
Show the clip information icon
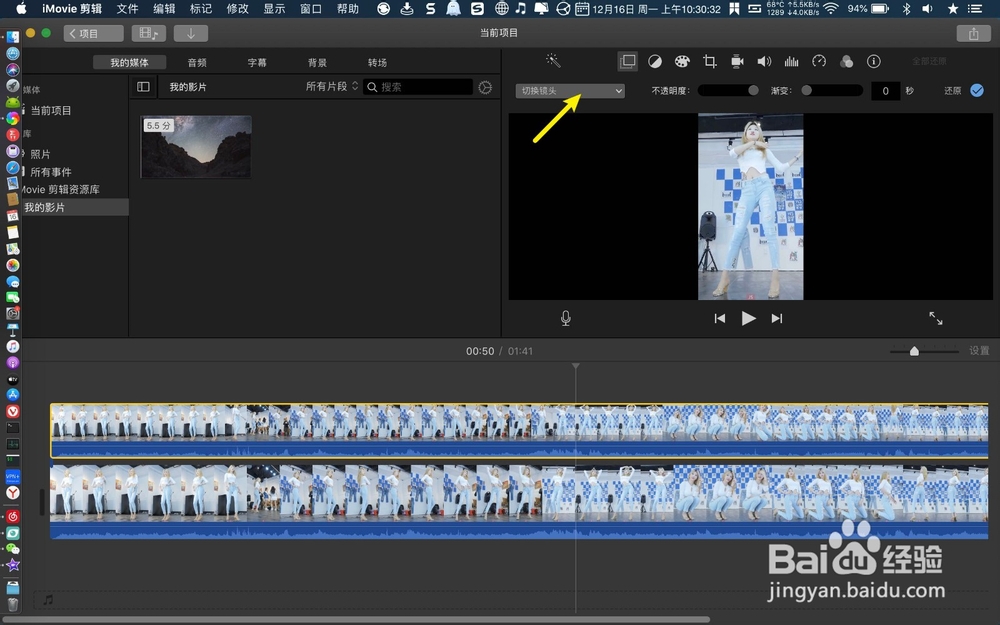click(874, 61)
